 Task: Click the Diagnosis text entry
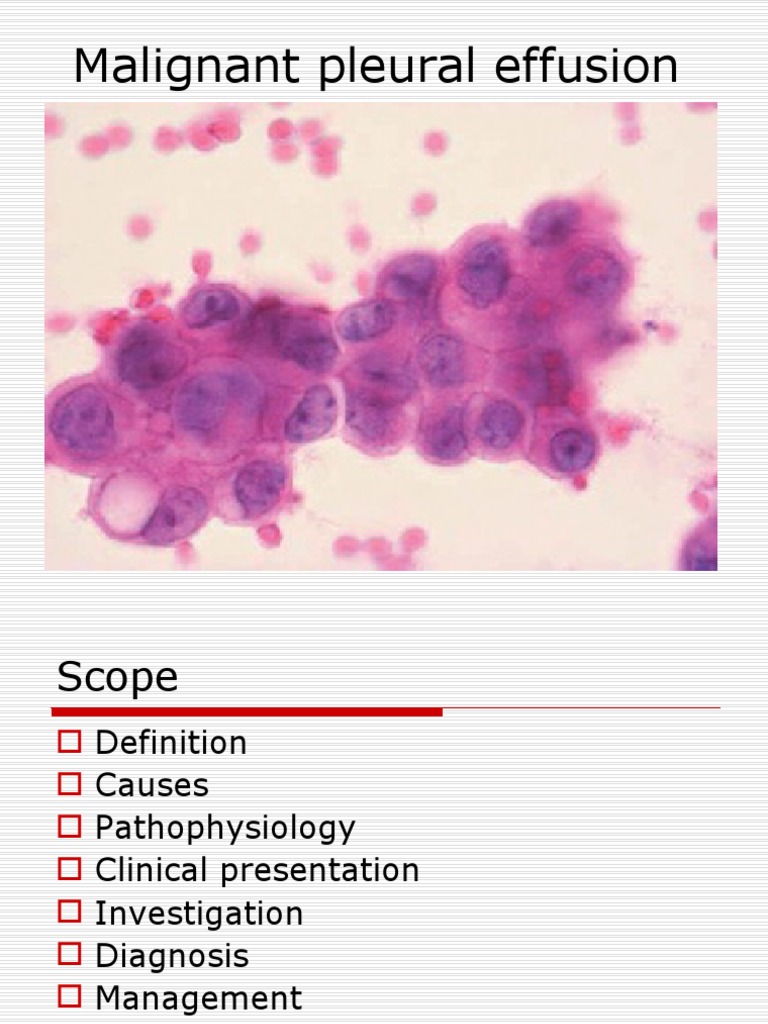(171, 956)
